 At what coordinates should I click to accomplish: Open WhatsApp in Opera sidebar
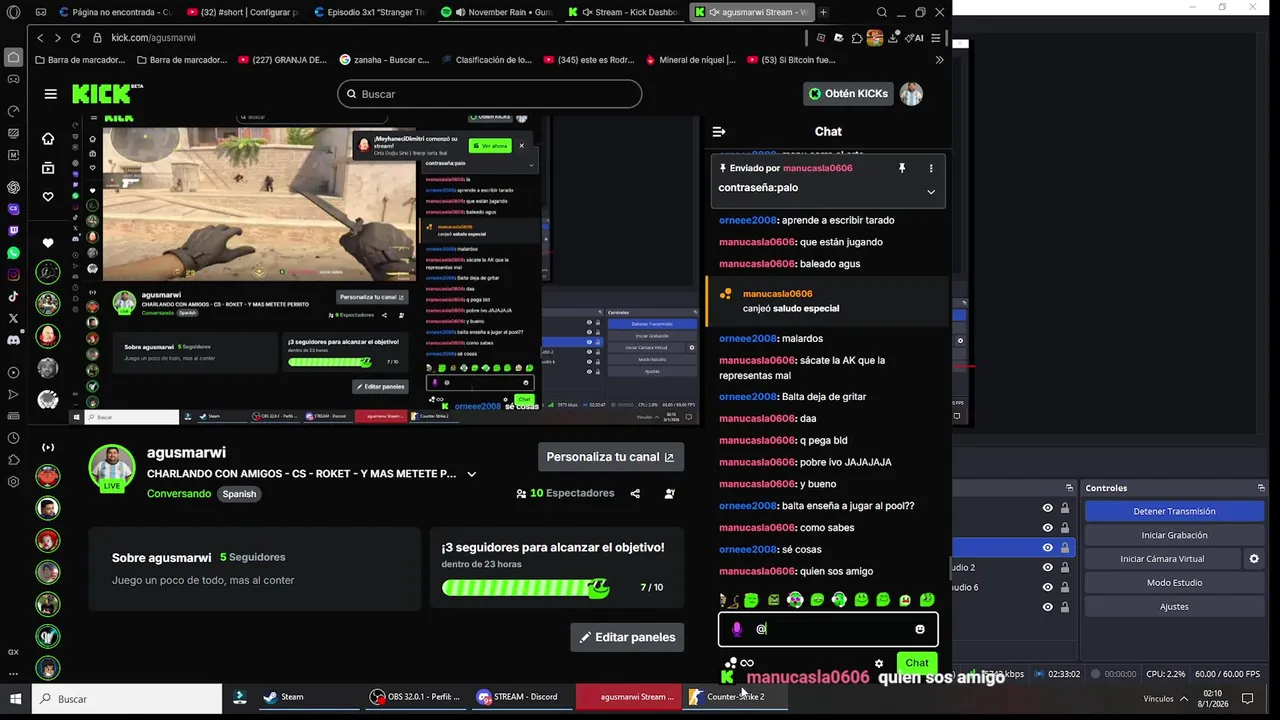coord(13,253)
